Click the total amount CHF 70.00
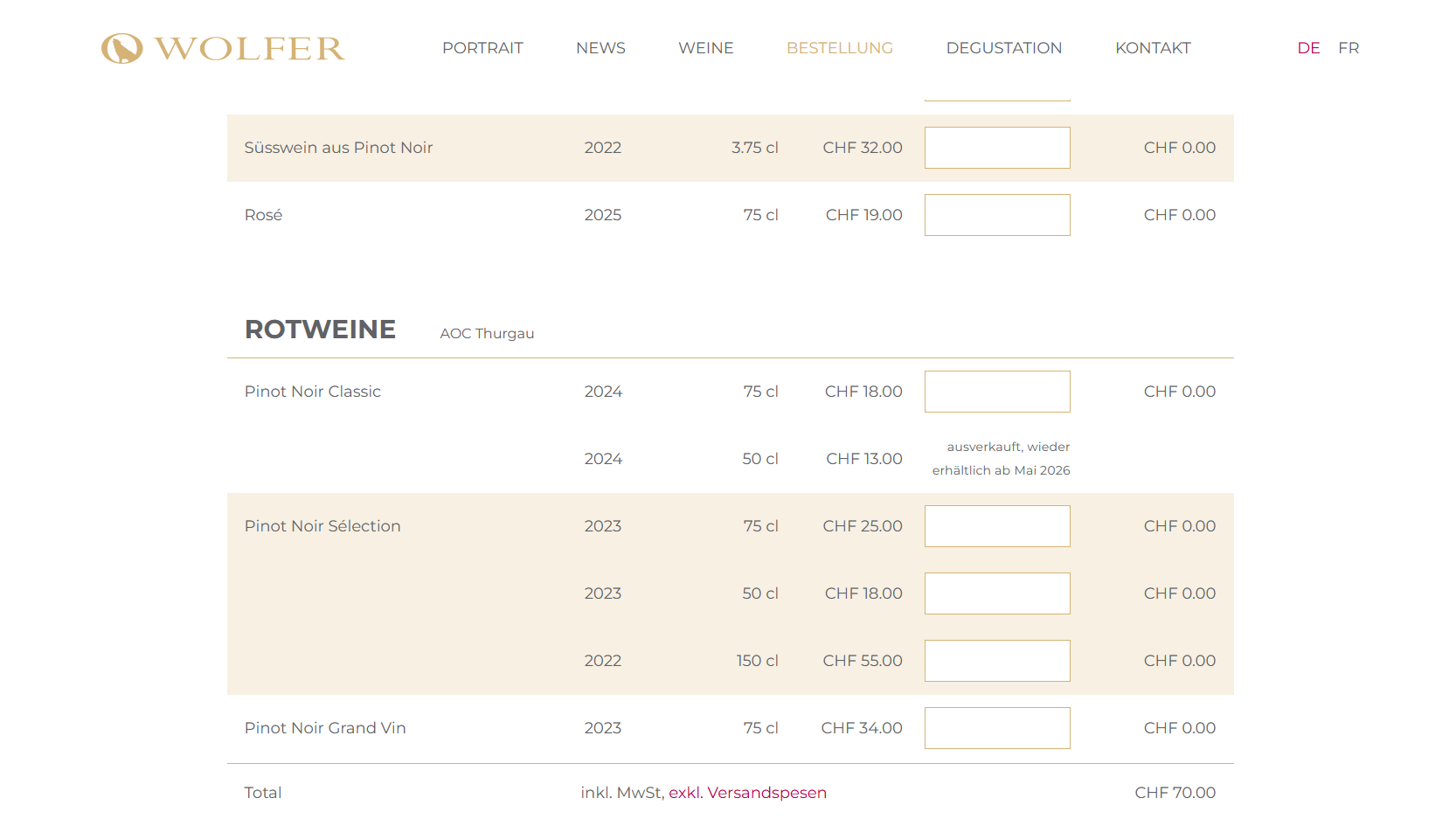Viewport: 1456px width, 819px height. click(x=1175, y=793)
